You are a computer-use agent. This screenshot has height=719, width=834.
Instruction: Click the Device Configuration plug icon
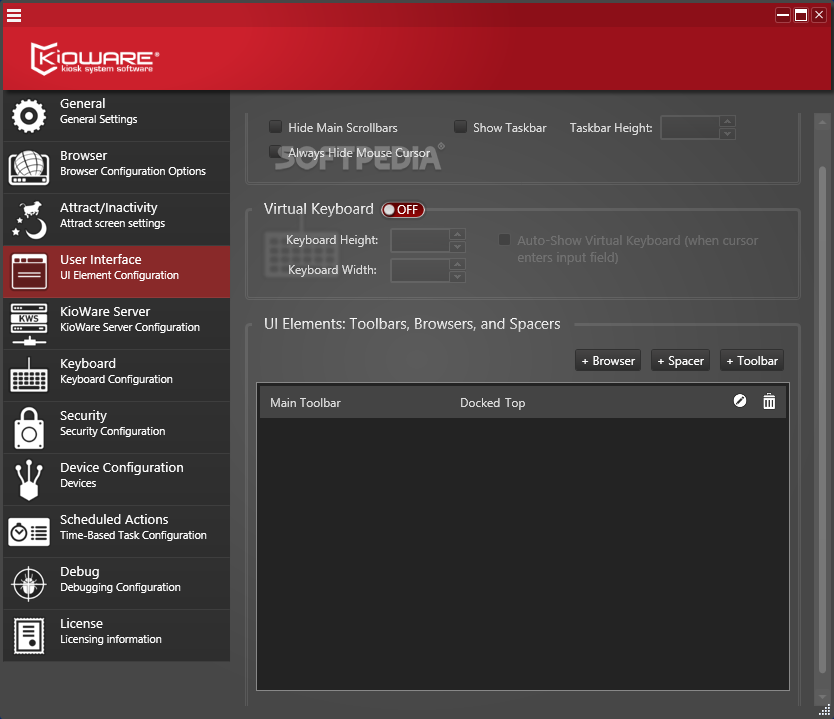pyautogui.click(x=29, y=480)
